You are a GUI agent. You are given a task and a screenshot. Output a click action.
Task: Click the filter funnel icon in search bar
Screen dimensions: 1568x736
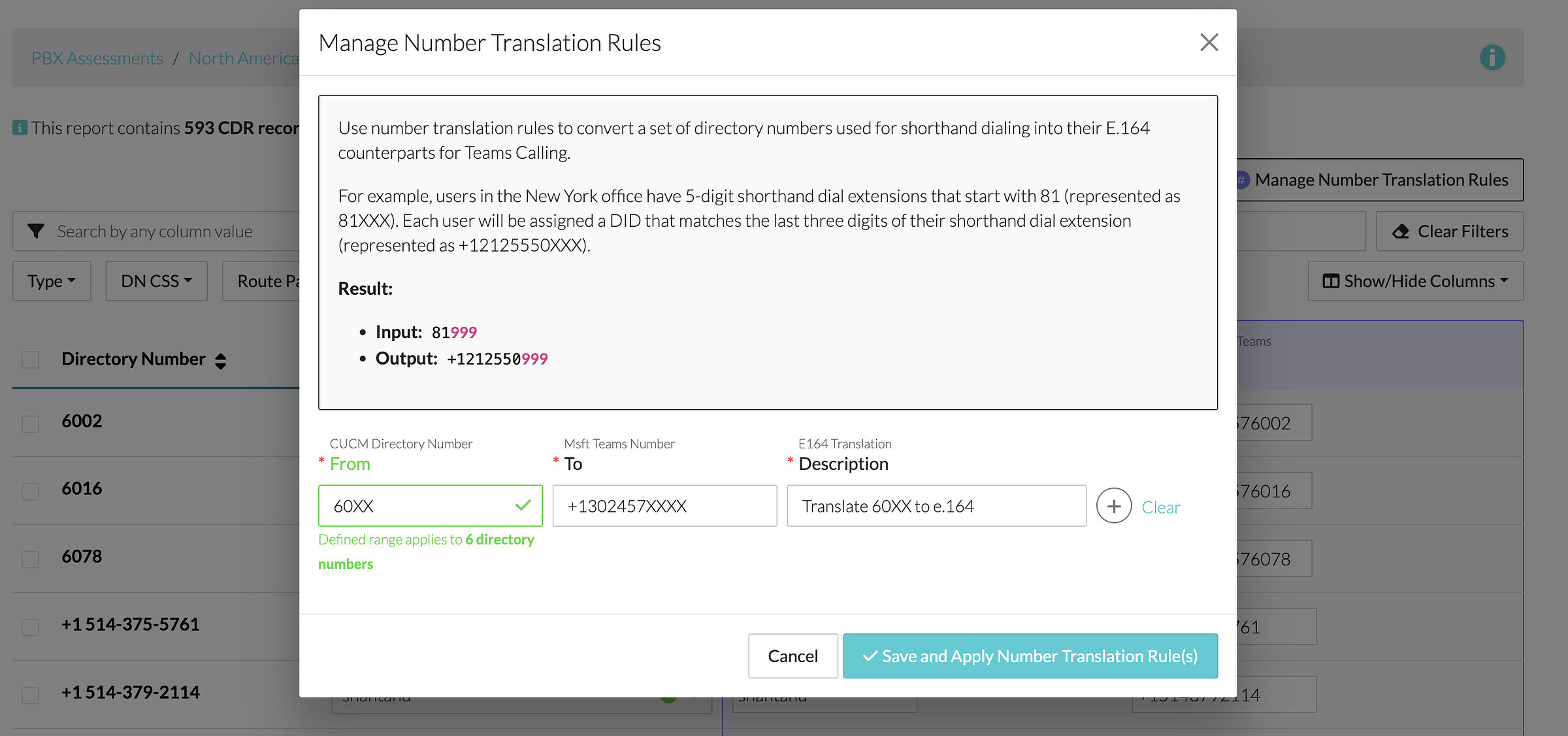(36, 231)
